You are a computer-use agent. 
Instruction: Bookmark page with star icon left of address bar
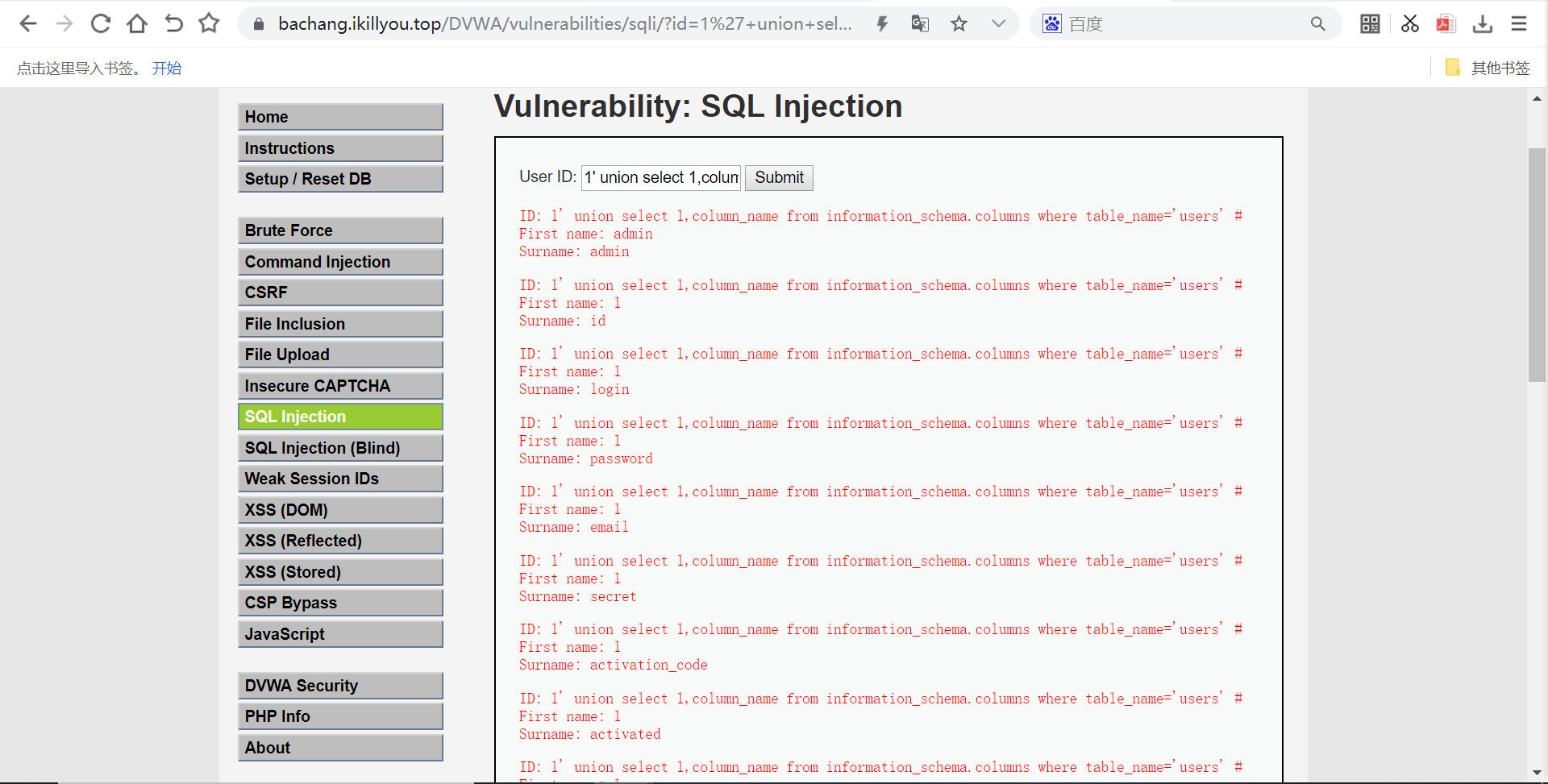(209, 23)
